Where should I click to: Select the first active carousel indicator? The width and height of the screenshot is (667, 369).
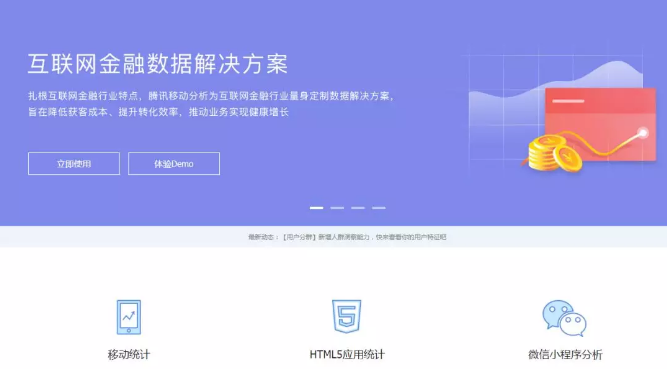(x=316, y=208)
